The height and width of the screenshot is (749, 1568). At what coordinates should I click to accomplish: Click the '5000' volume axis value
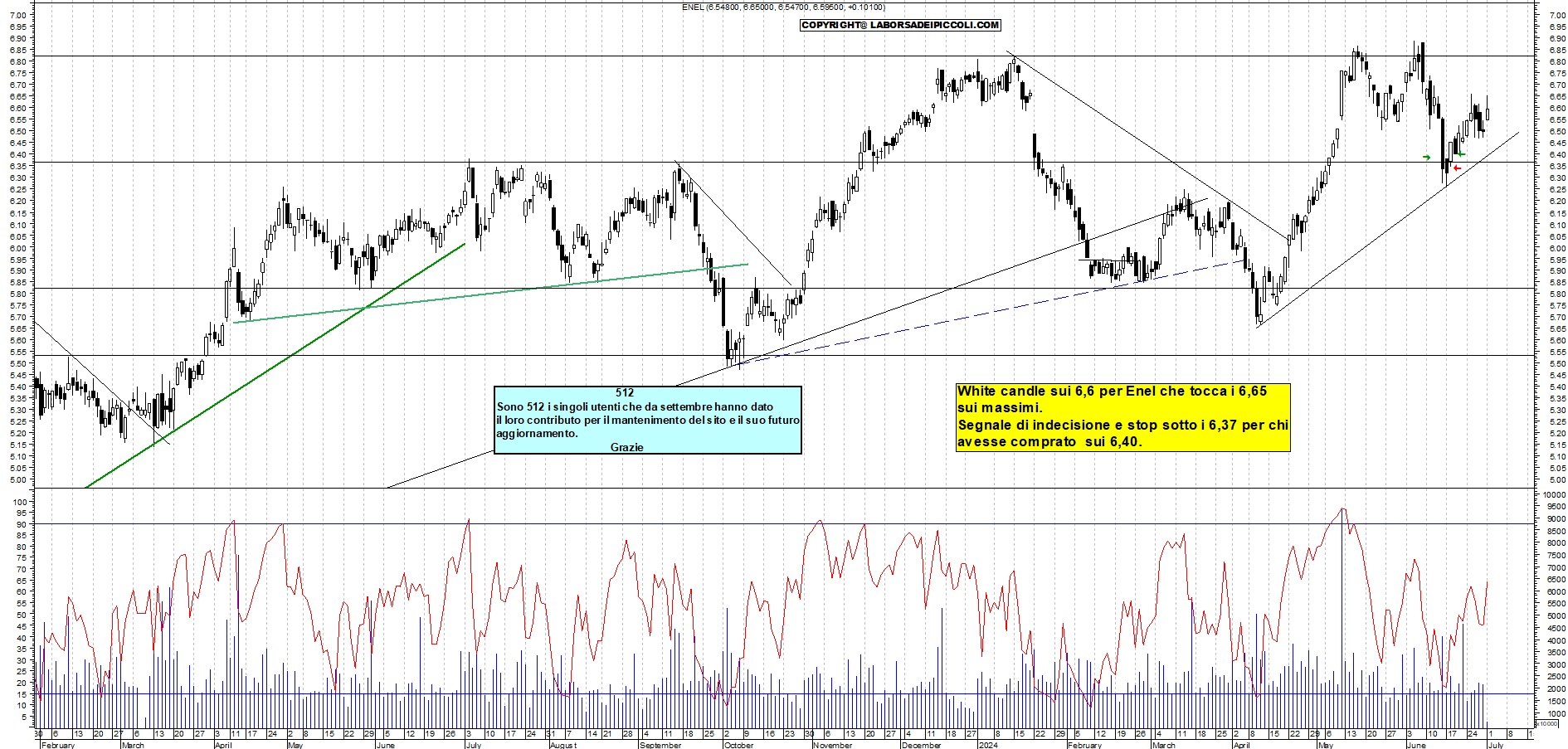click(1556, 616)
